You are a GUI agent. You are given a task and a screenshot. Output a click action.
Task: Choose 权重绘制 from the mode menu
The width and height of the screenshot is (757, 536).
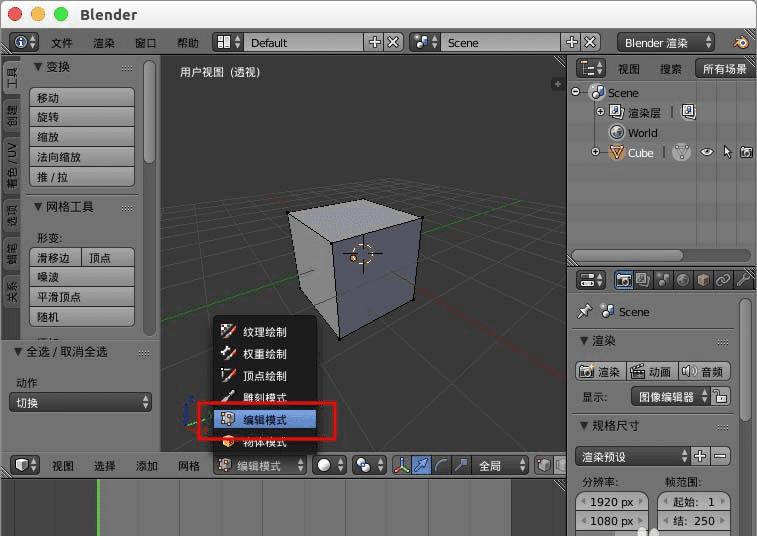pyautogui.click(x=265, y=353)
